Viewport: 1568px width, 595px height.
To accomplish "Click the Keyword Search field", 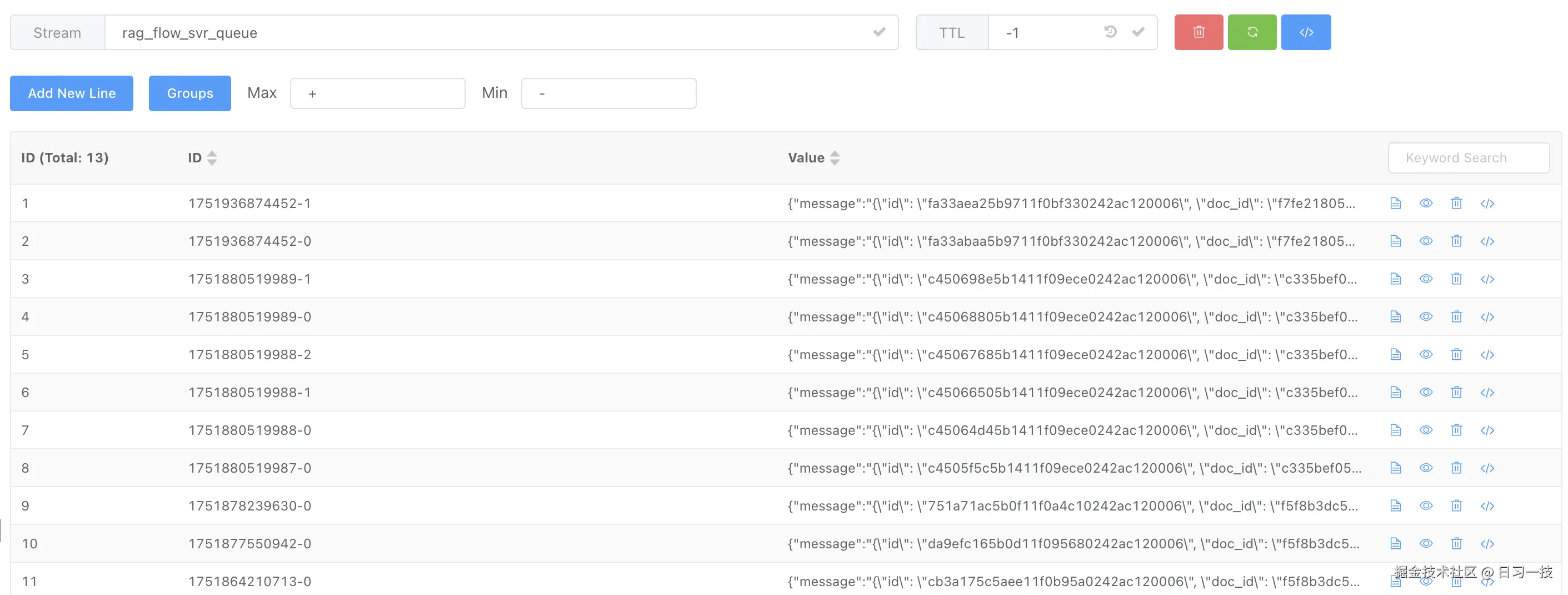I will [1469, 158].
